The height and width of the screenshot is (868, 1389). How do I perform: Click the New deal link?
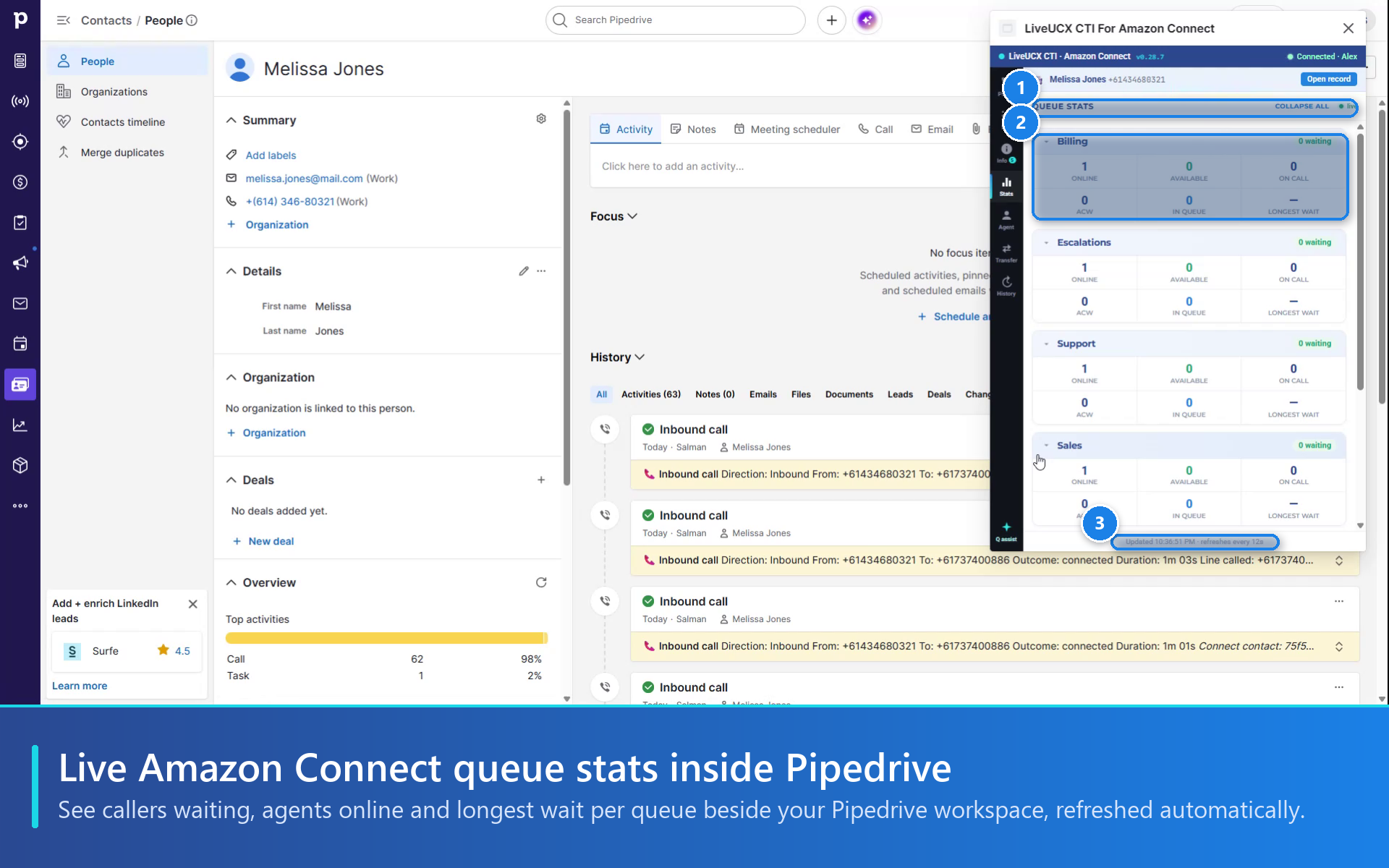click(263, 541)
